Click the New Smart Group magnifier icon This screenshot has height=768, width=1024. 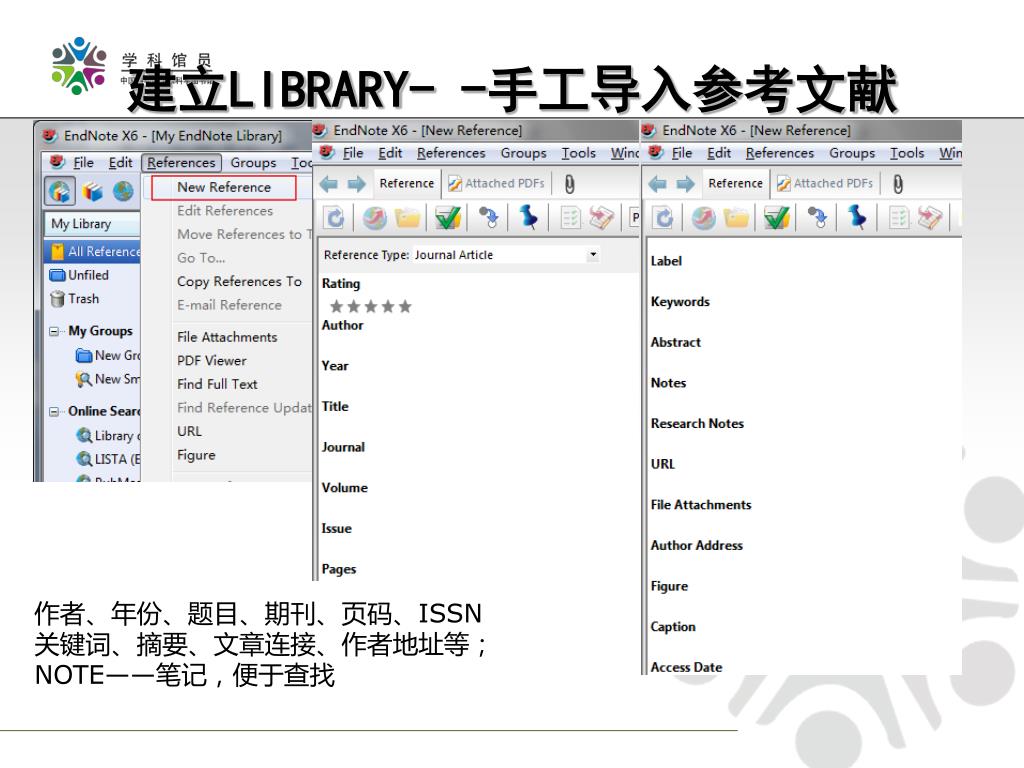click(x=84, y=379)
